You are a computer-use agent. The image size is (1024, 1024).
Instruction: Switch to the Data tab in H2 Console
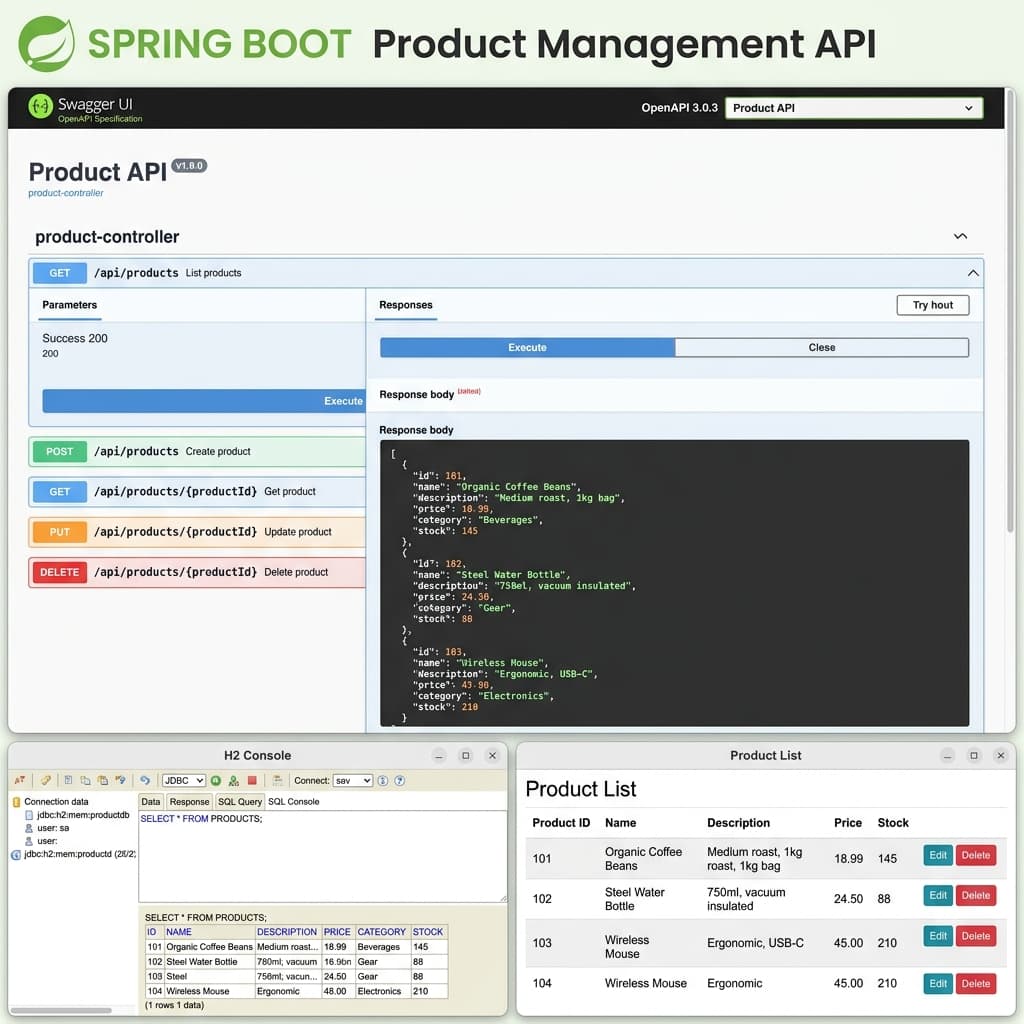[151, 801]
